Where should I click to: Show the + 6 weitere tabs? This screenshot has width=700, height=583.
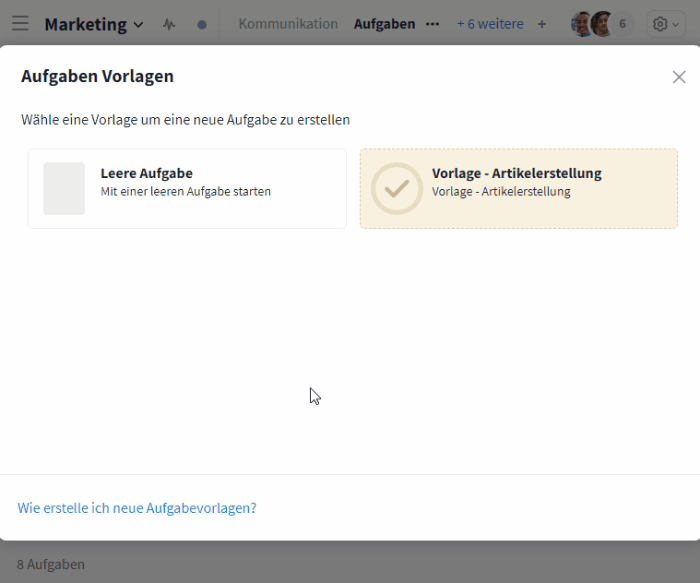[x=490, y=24]
